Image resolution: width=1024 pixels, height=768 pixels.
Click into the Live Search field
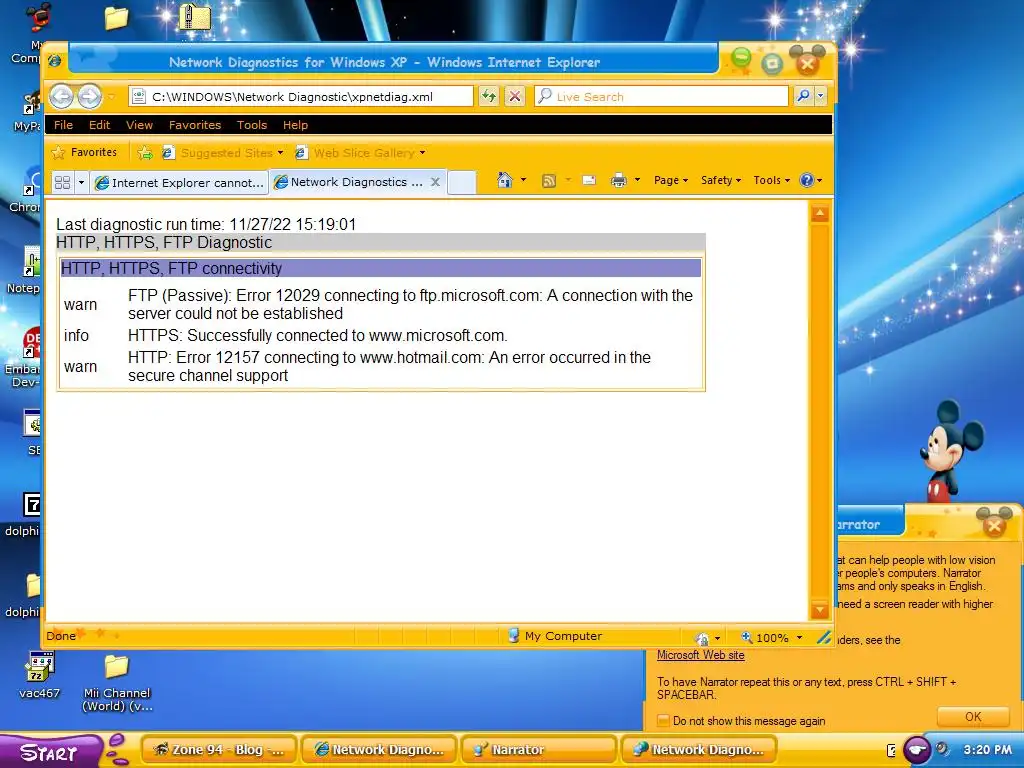coord(661,97)
